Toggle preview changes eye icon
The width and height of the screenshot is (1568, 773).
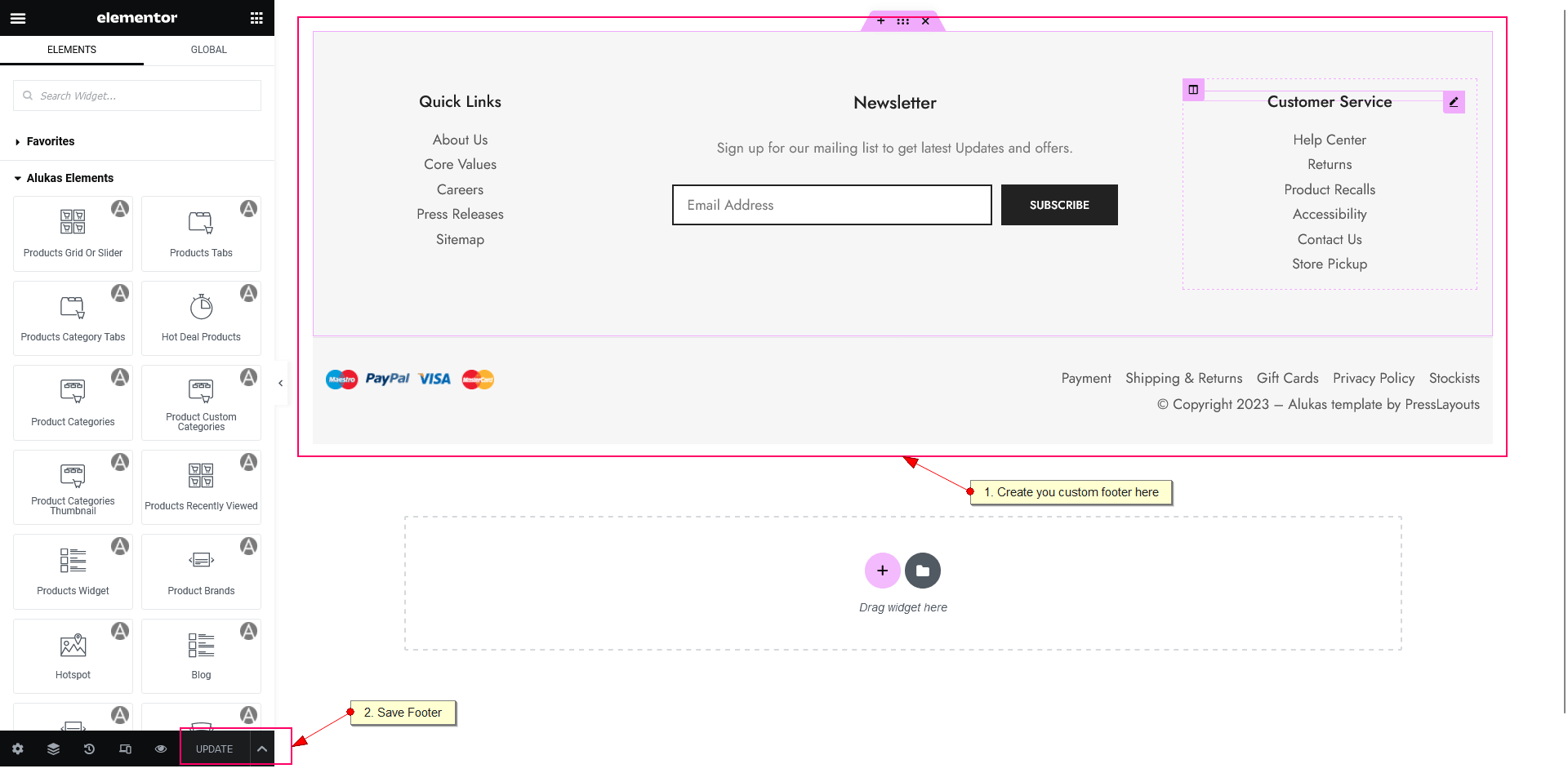(x=161, y=749)
